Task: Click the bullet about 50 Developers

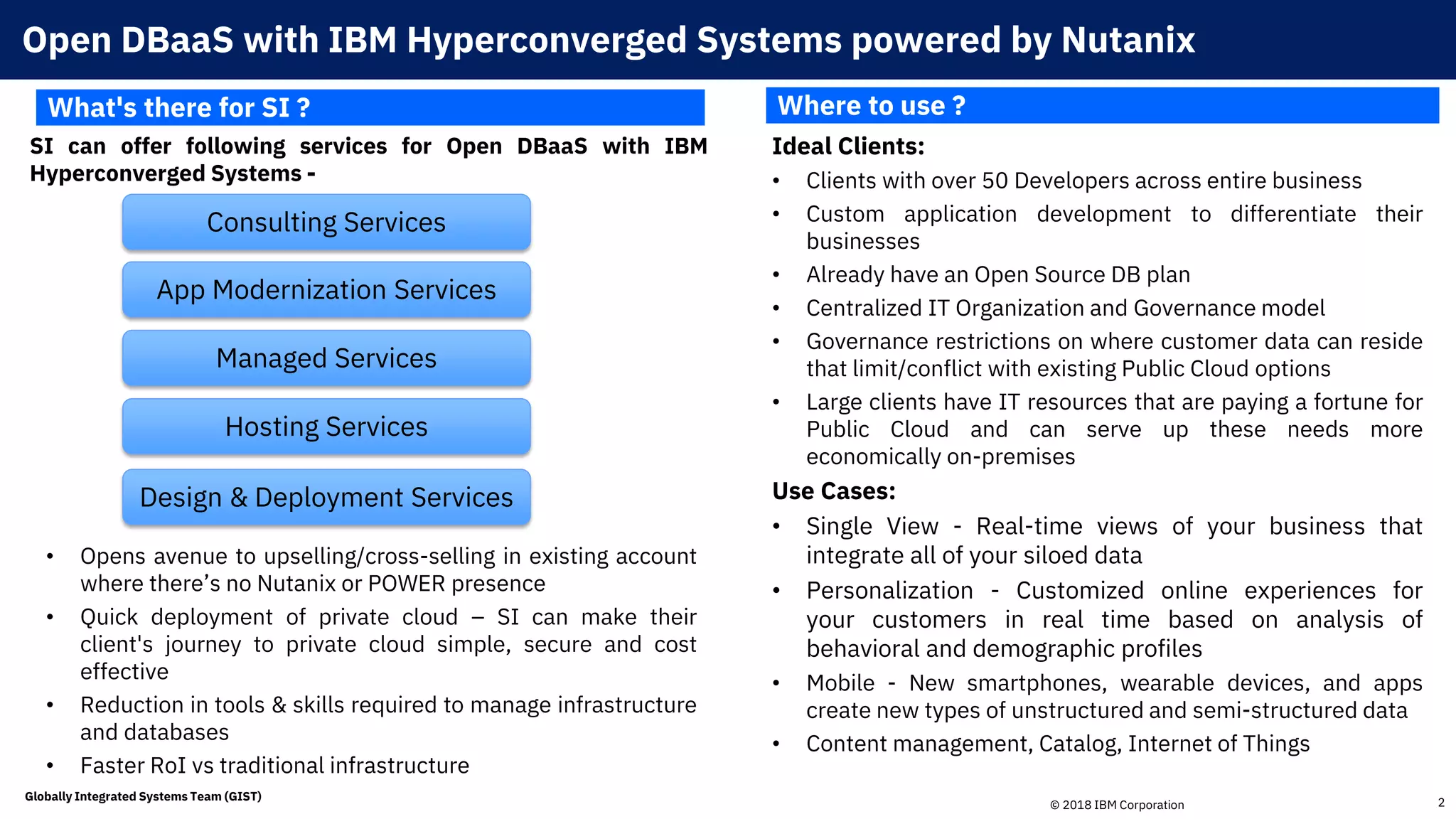Action: [1083, 181]
